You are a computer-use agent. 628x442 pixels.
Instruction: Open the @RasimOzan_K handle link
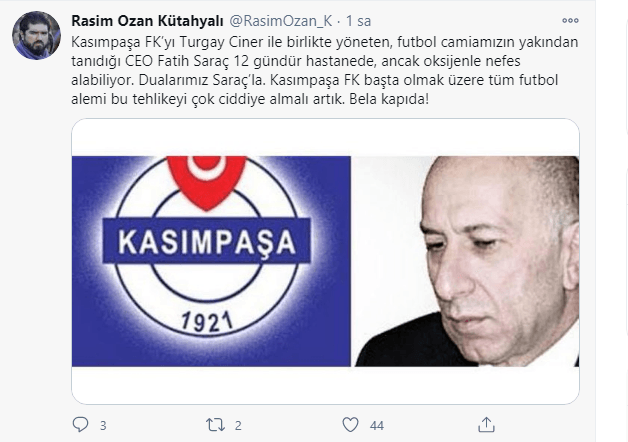(281, 21)
